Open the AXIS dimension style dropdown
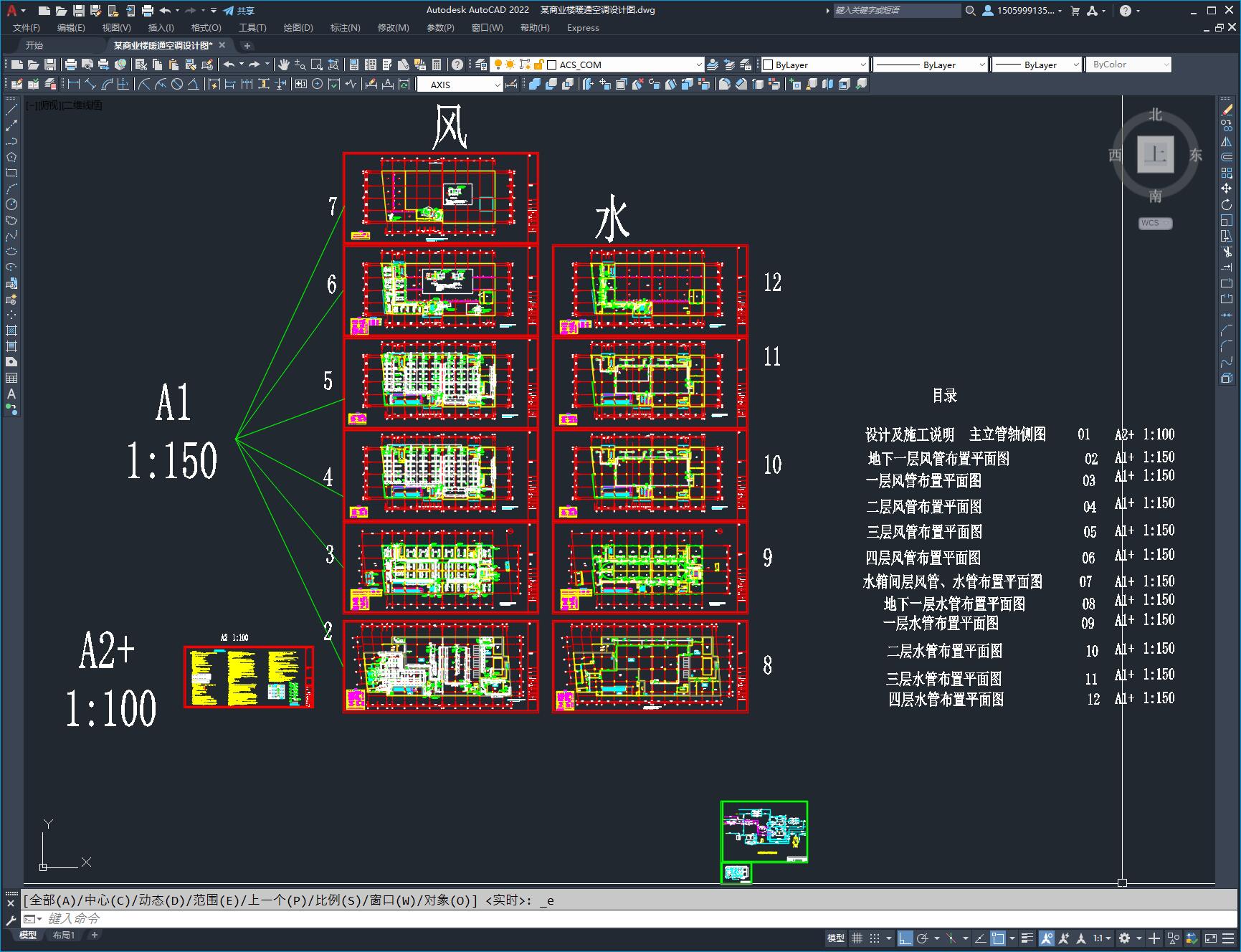 click(460, 85)
